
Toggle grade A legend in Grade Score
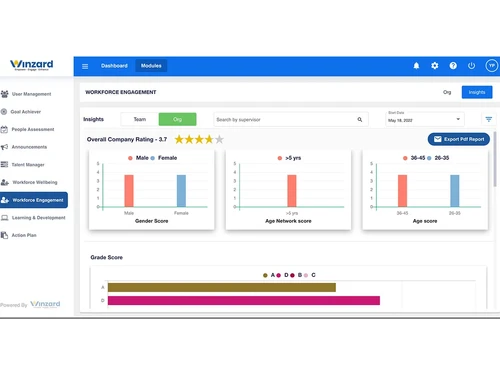click(x=269, y=275)
